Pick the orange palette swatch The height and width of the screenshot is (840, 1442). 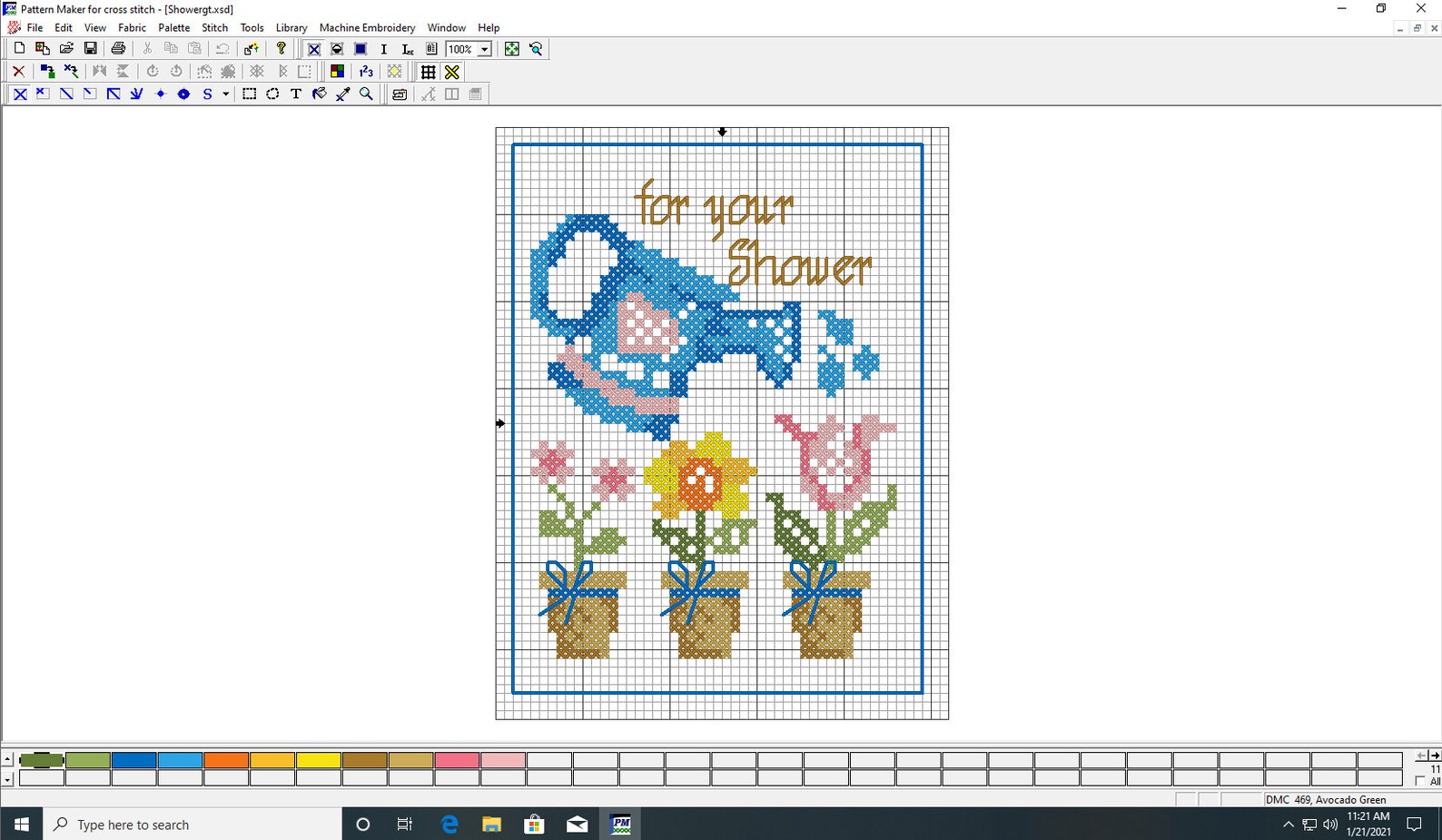click(226, 760)
